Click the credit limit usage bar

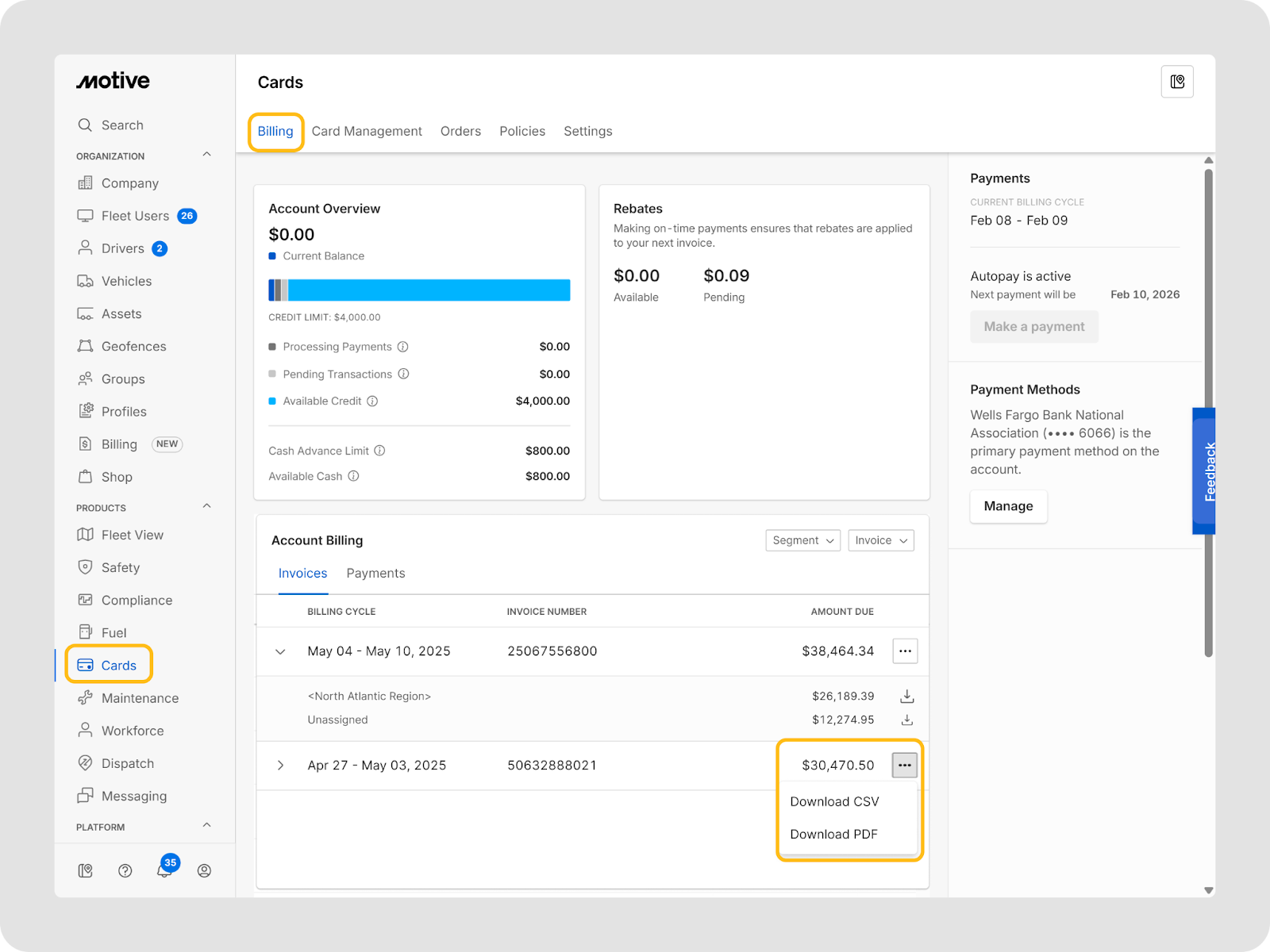419,290
